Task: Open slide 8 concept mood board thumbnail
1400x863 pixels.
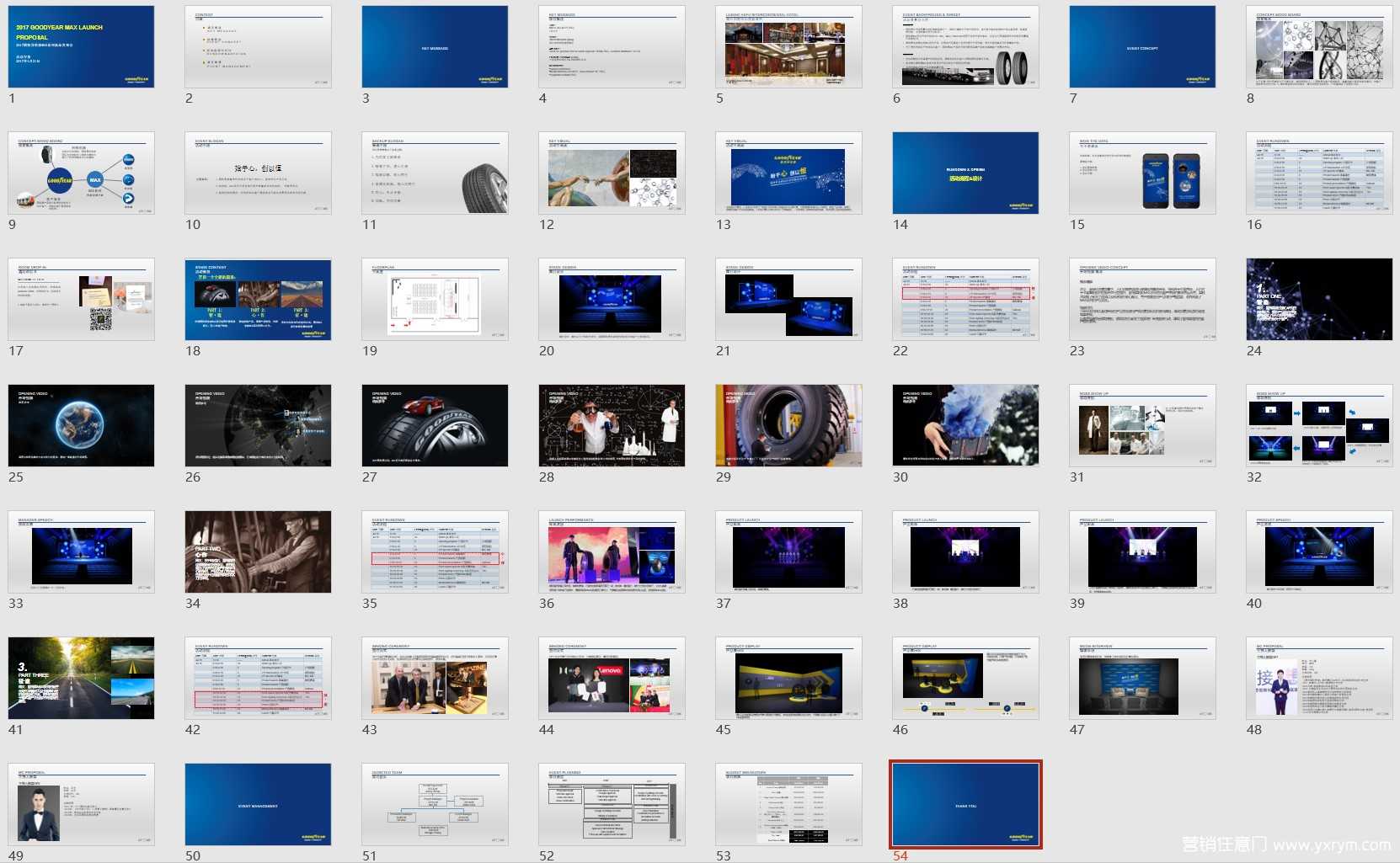Action: point(1319,46)
